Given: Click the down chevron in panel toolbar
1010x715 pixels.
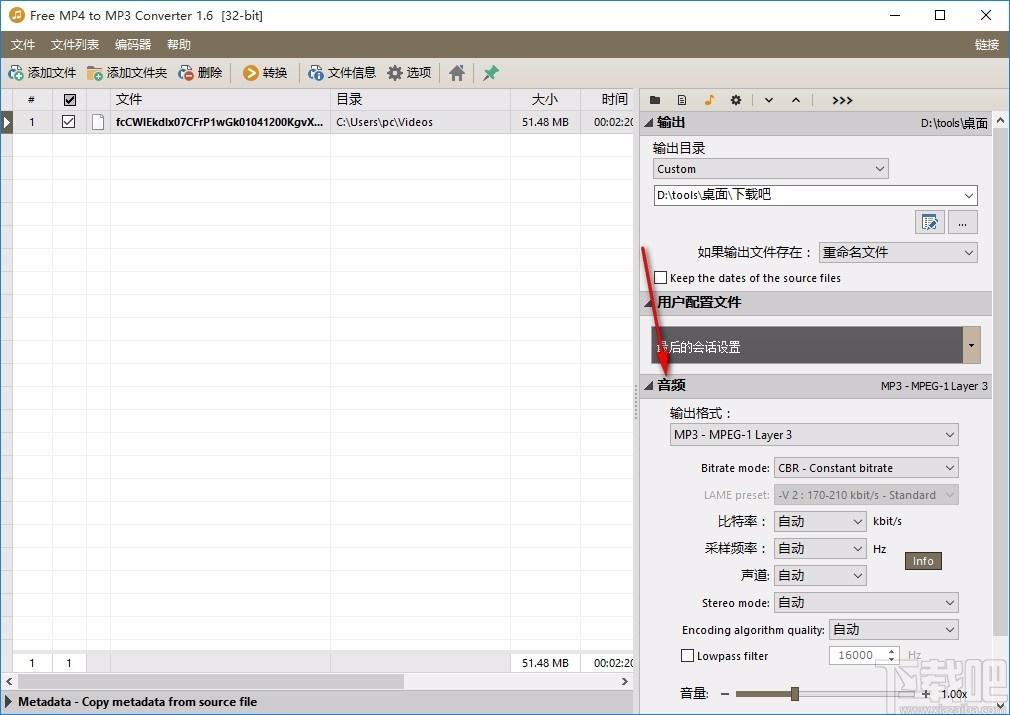Looking at the screenshot, I should click(x=768, y=100).
